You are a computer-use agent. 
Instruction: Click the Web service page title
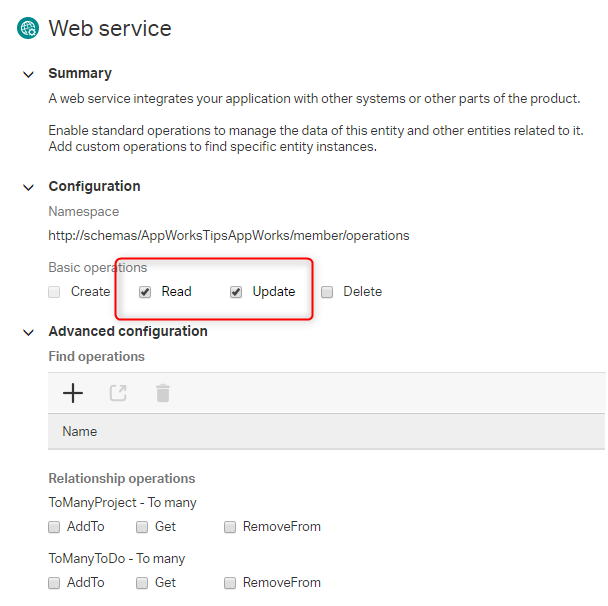[110, 28]
